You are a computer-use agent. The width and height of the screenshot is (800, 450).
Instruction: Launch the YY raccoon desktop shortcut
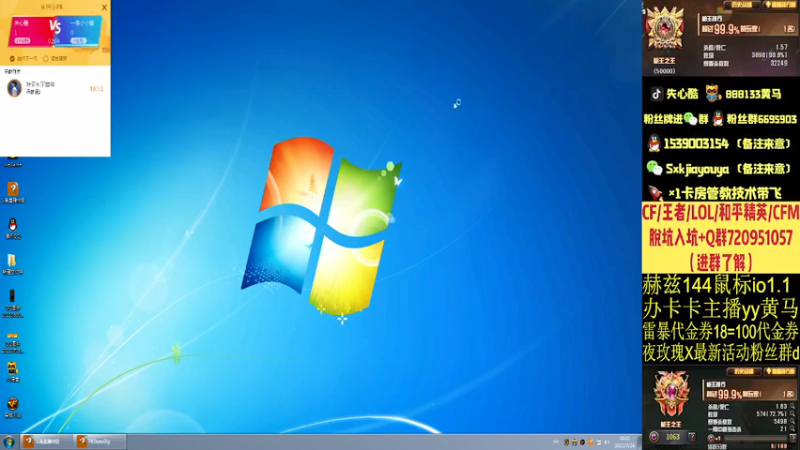point(12,368)
